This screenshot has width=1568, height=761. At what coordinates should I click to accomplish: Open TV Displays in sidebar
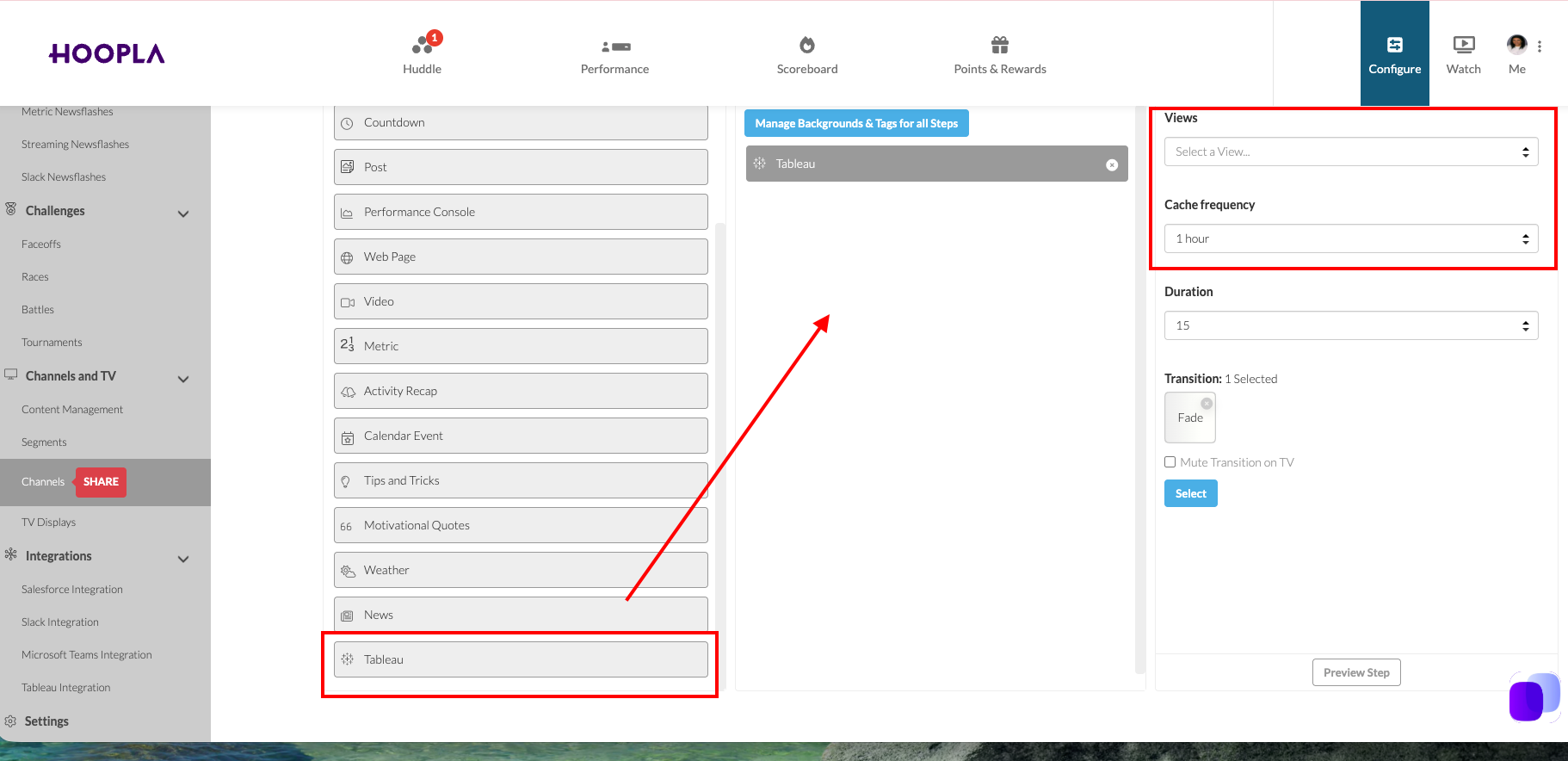[48, 523]
